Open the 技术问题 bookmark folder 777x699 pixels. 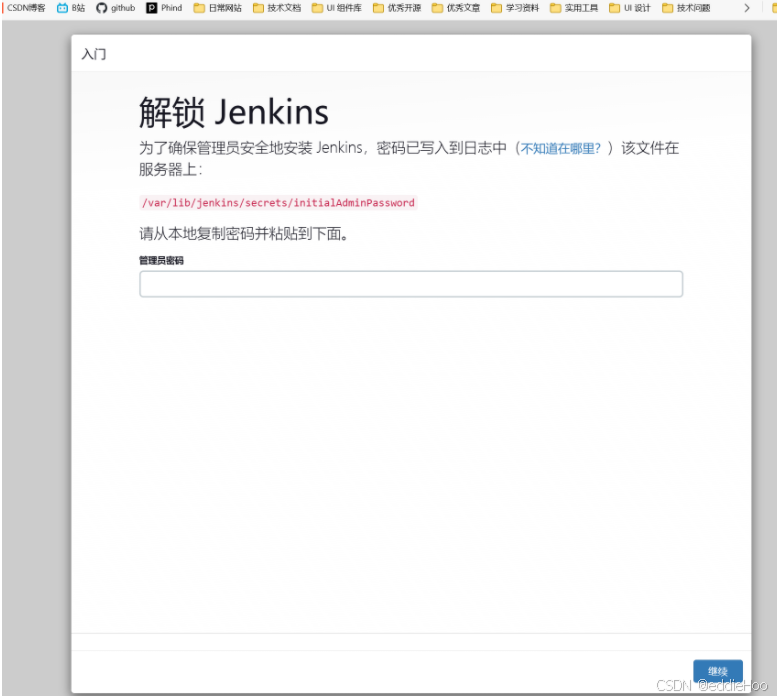click(686, 8)
